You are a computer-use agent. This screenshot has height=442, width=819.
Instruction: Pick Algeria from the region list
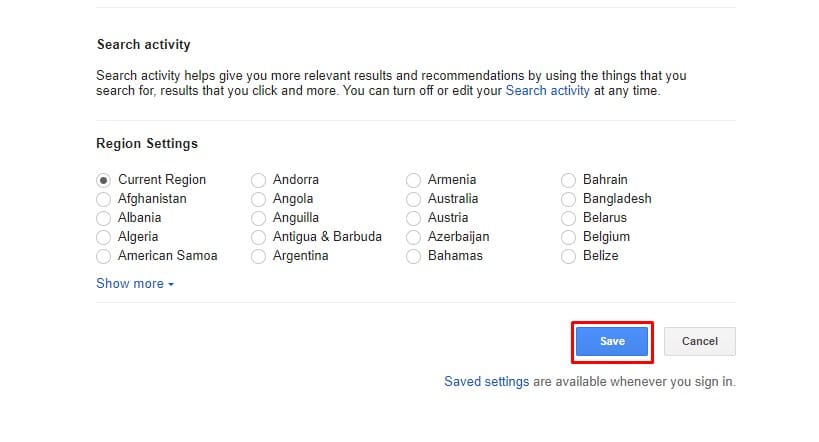tap(104, 237)
